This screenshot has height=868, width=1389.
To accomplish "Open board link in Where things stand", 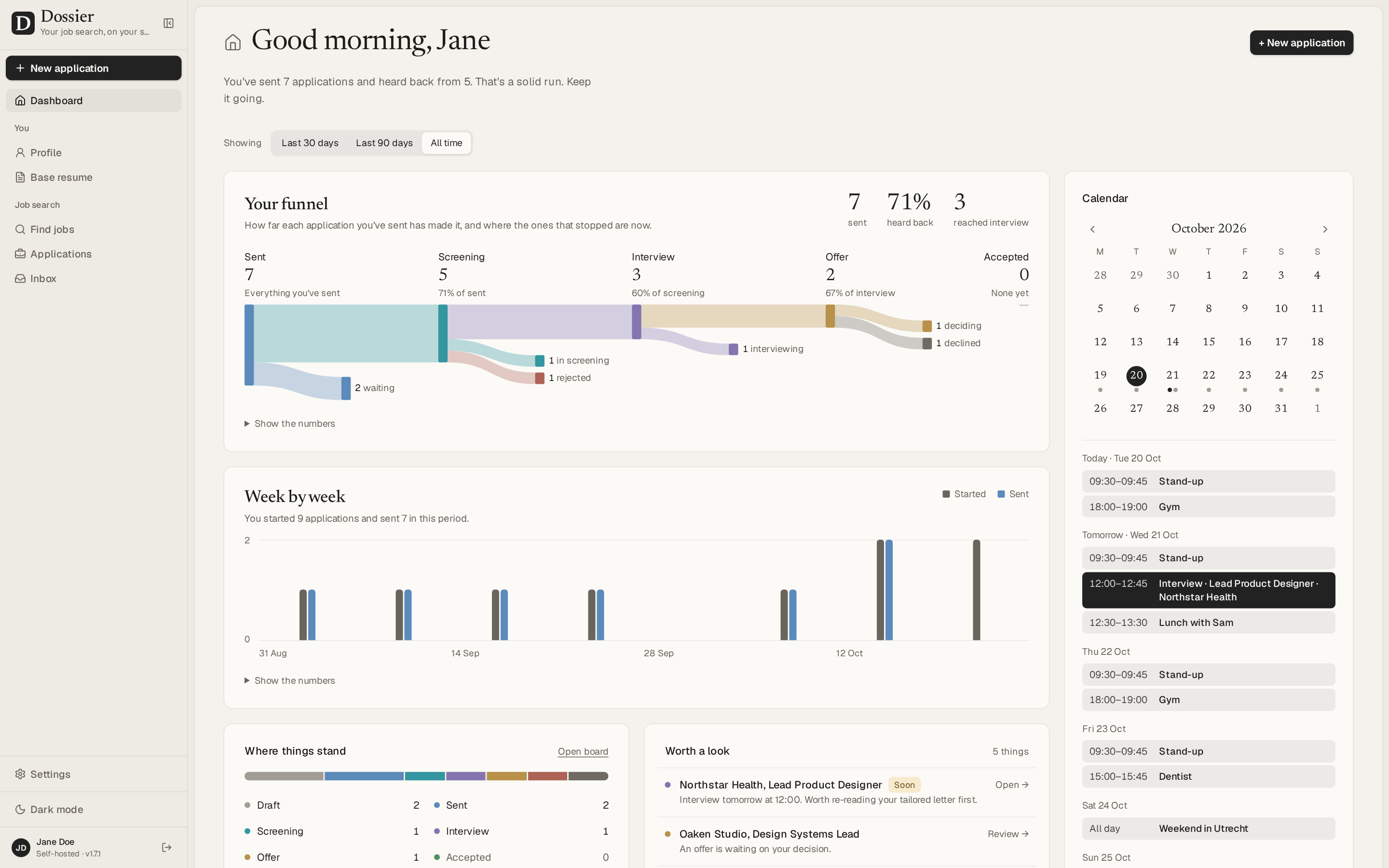I will tap(583, 751).
